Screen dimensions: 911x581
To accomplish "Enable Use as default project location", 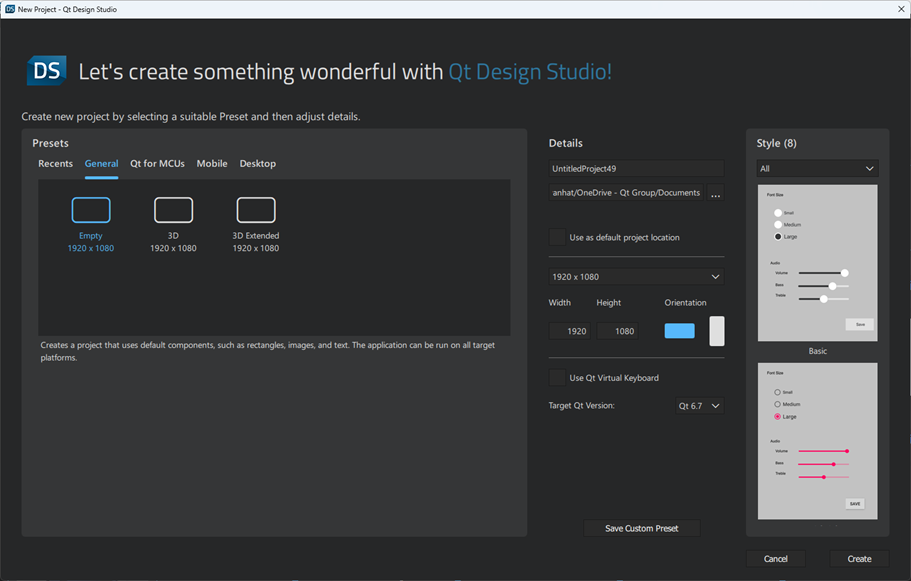I will tap(557, 237).
